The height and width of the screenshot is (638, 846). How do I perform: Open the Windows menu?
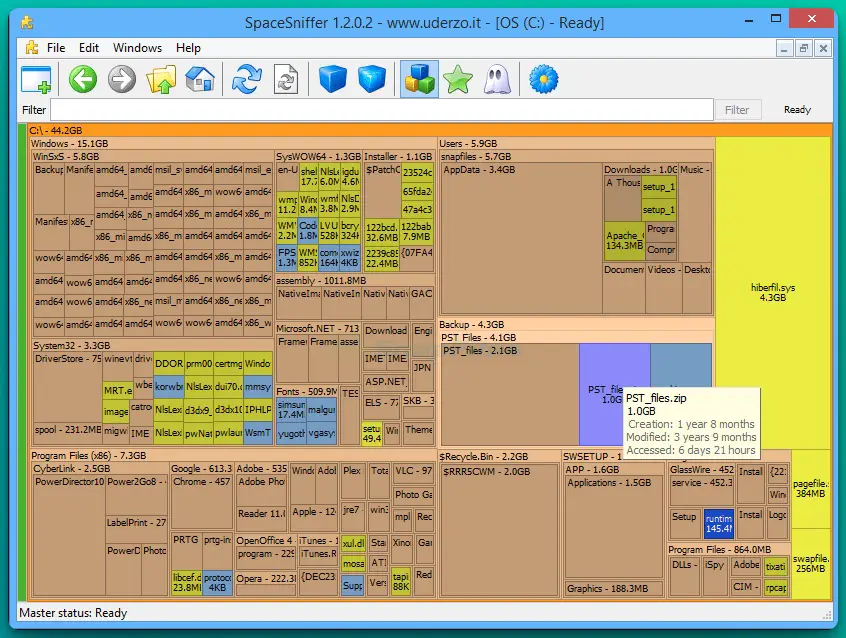click(137, 48)
